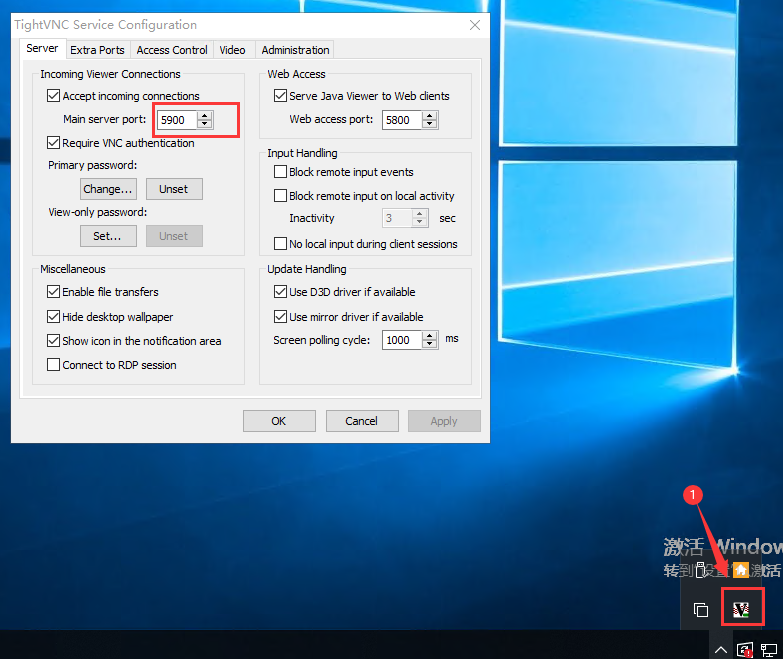Click the orange house tray icon
The width and height of the screenshot is (783, 659).
pyautogui.click(x=741, y=570)
